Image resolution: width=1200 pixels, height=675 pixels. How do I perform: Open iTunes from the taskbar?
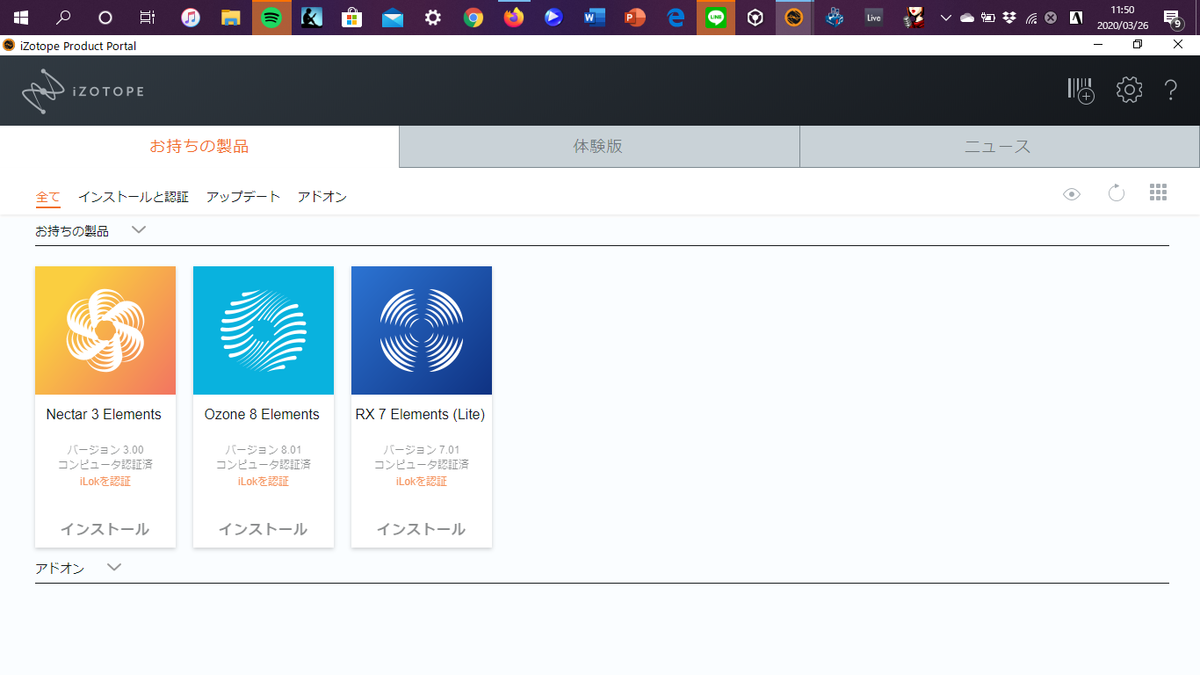(190, 17)
